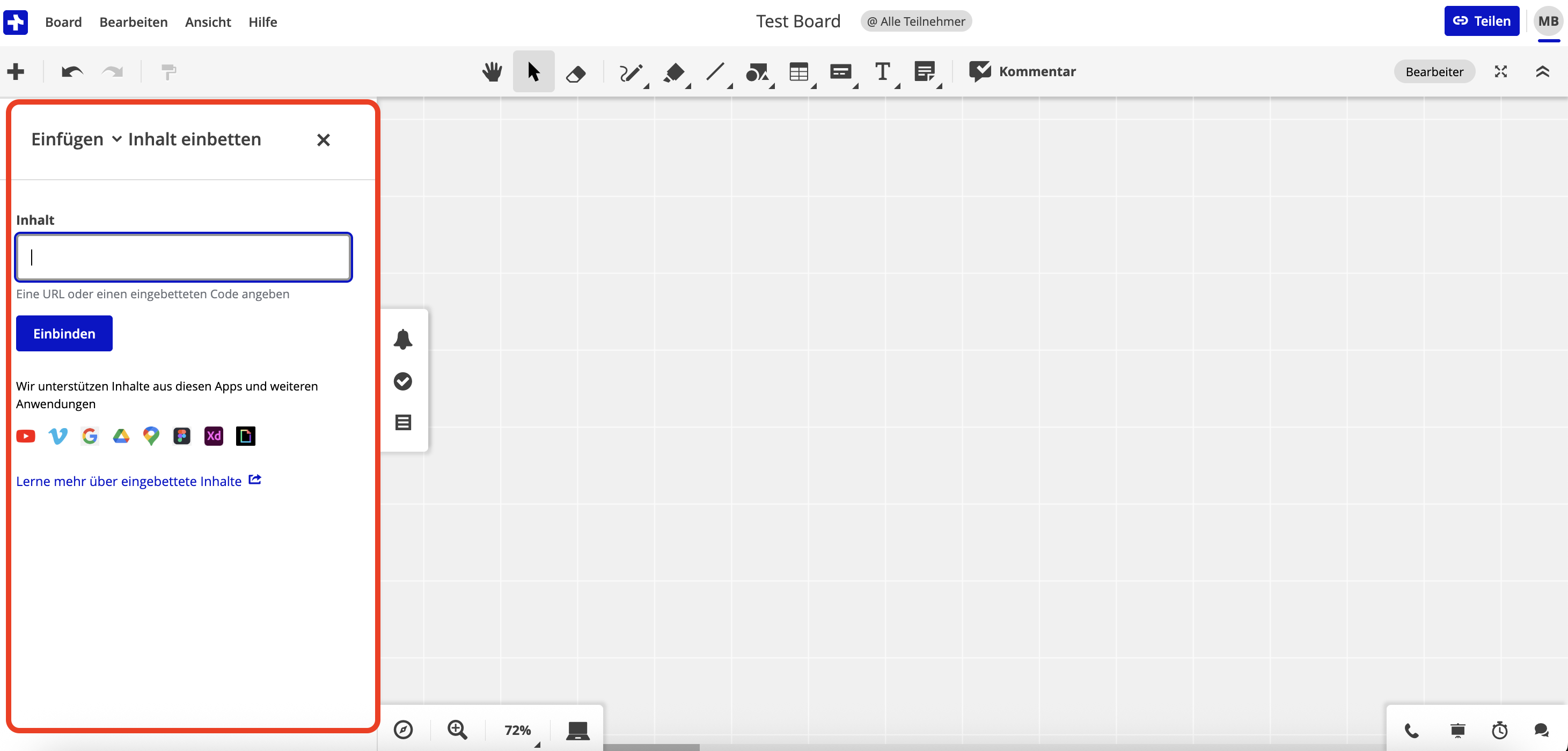Screen dimensions: 1568x751
Task: Insert a table on the board
Action: coord(800,72)
